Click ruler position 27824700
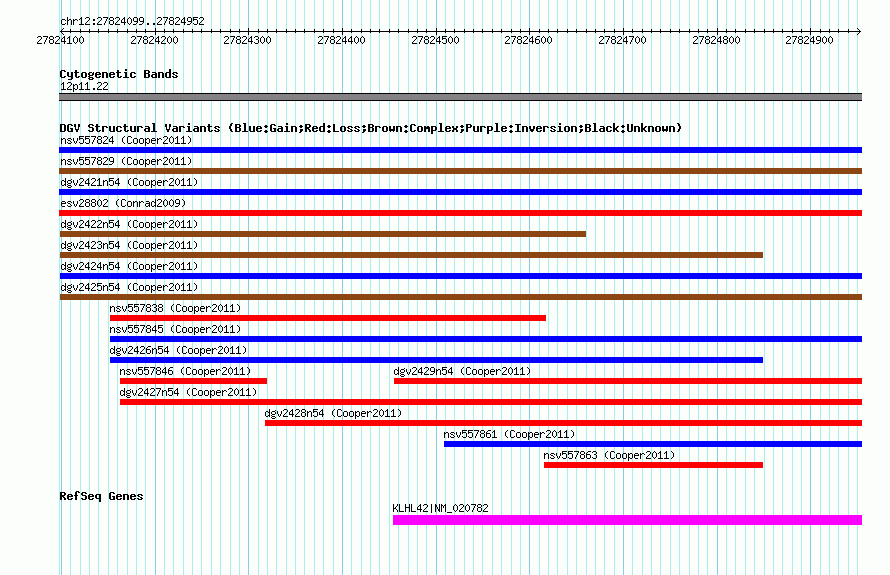This screenshot has width=890, height=575. pyautogui.click(x=623, y=40)
